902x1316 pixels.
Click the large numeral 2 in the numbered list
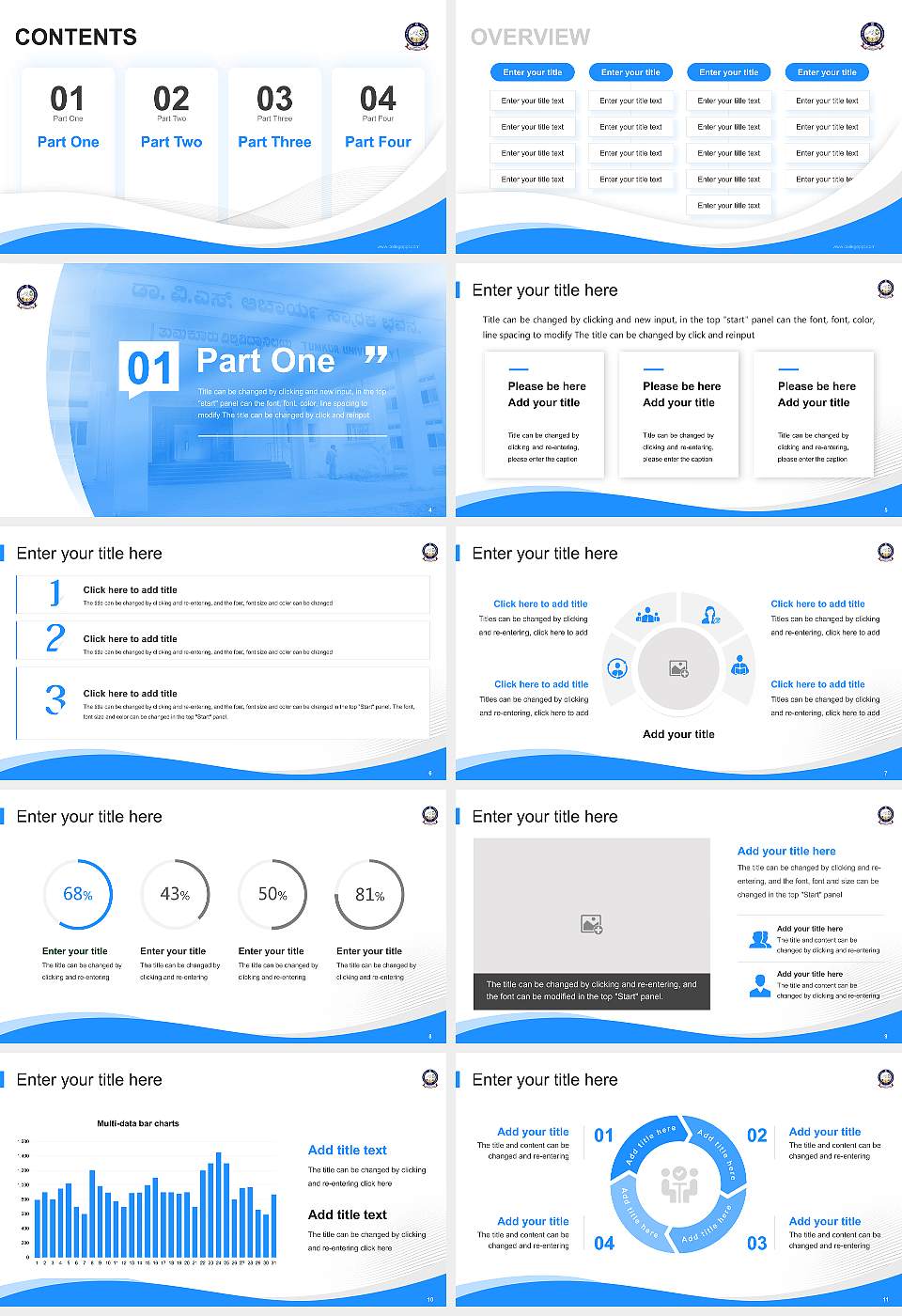pos(55,638)
